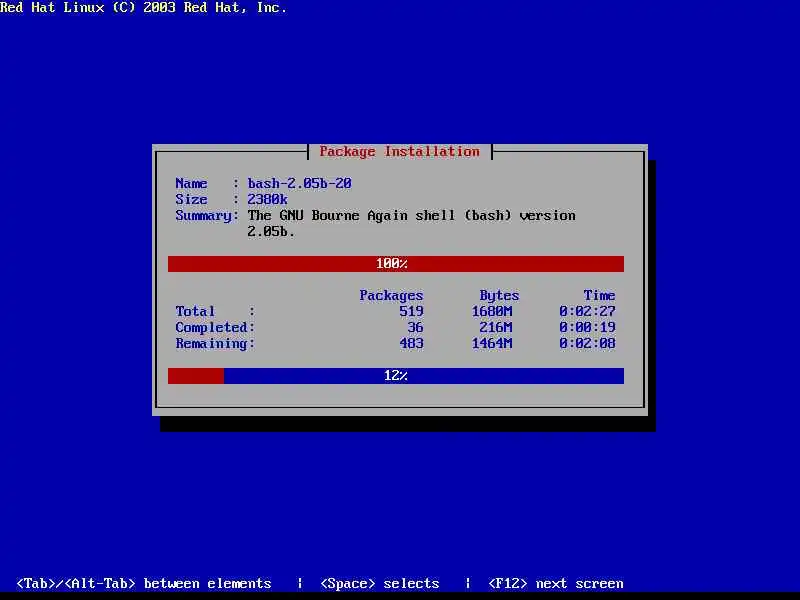Image resolution: width=800 pixels, height=600 pixels.
Task: Click the F12 next screen hint
Action: pos(556,583)
